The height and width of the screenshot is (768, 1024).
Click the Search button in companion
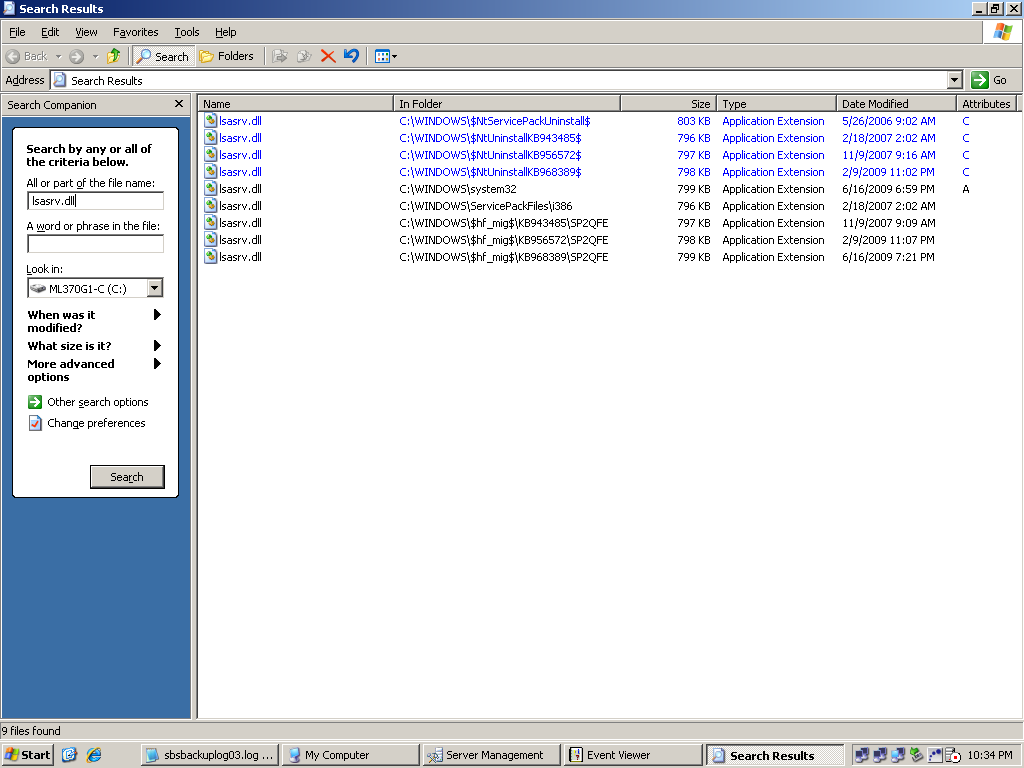click(127, 477)
